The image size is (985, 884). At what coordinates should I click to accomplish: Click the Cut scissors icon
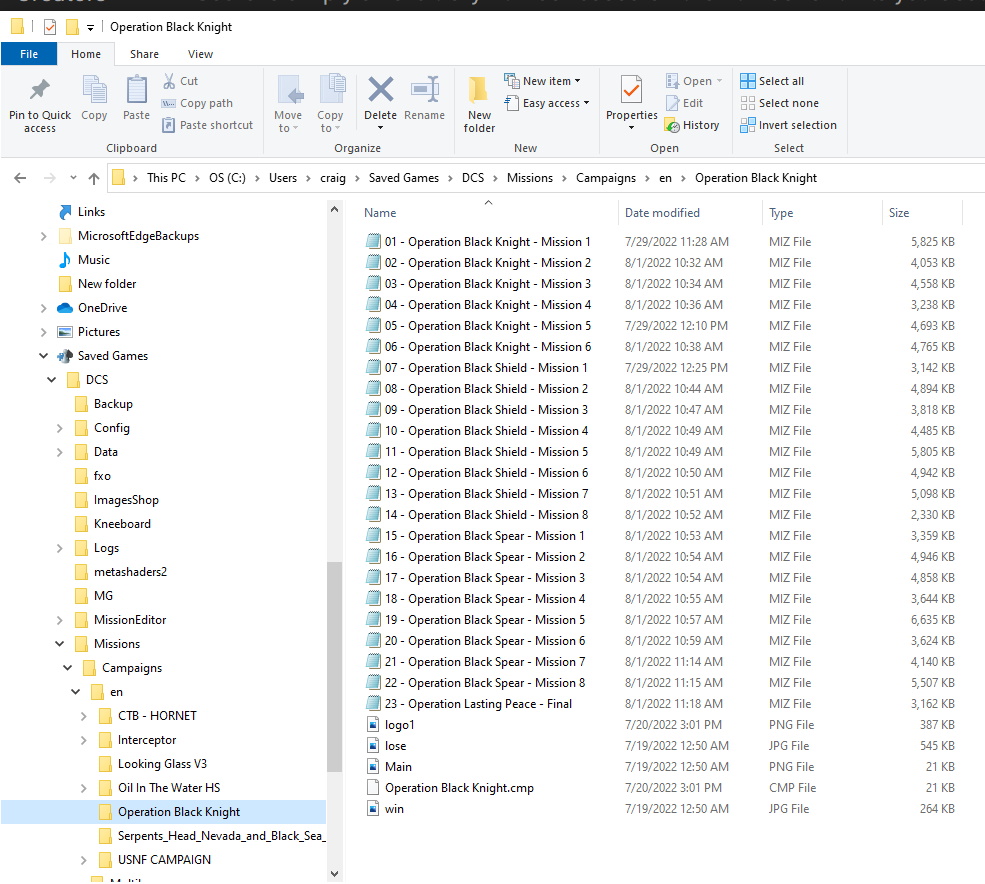pyautogui.click(x=169, y=81)
